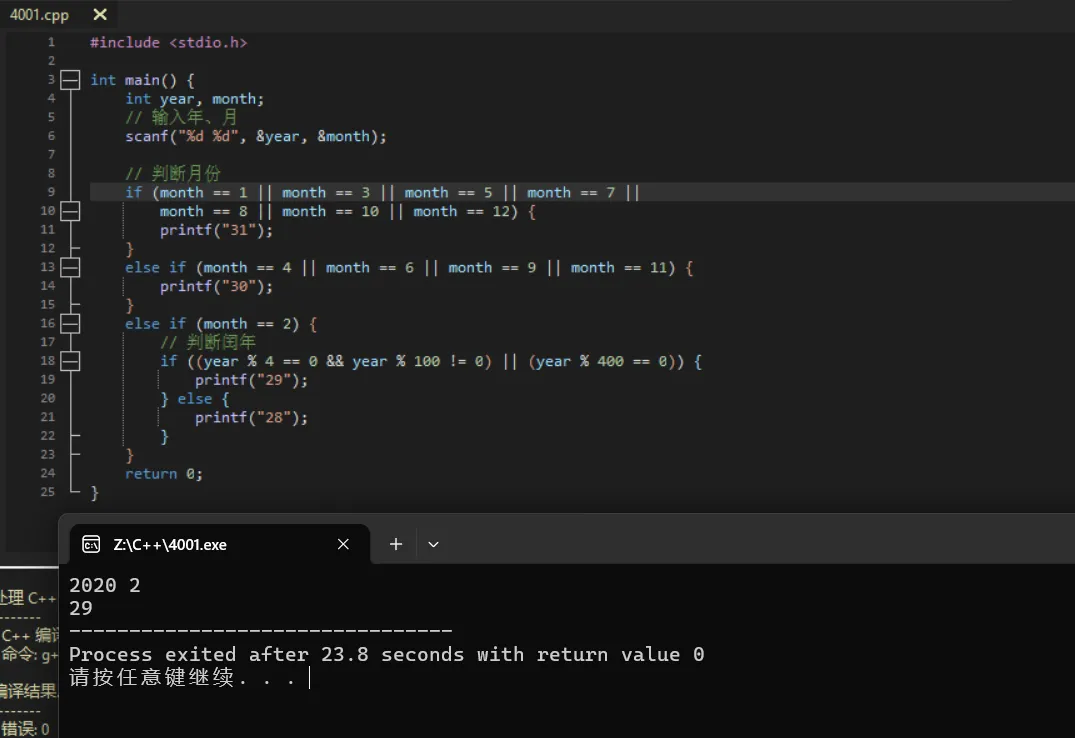Click the terminal input line 2020 2
The image size is (1075, 738).
pyautogui.click(x=104, y=585)
